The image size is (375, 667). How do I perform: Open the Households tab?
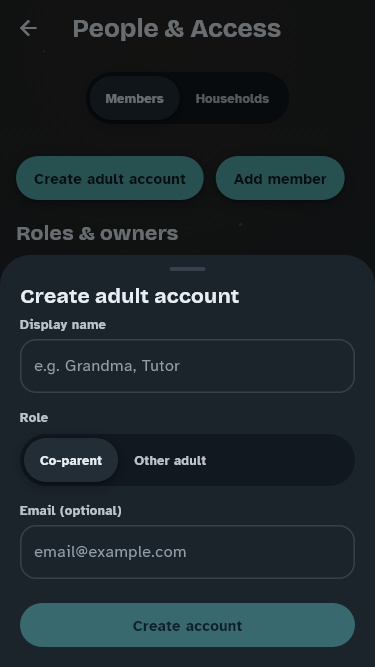[x=232, y=98]
